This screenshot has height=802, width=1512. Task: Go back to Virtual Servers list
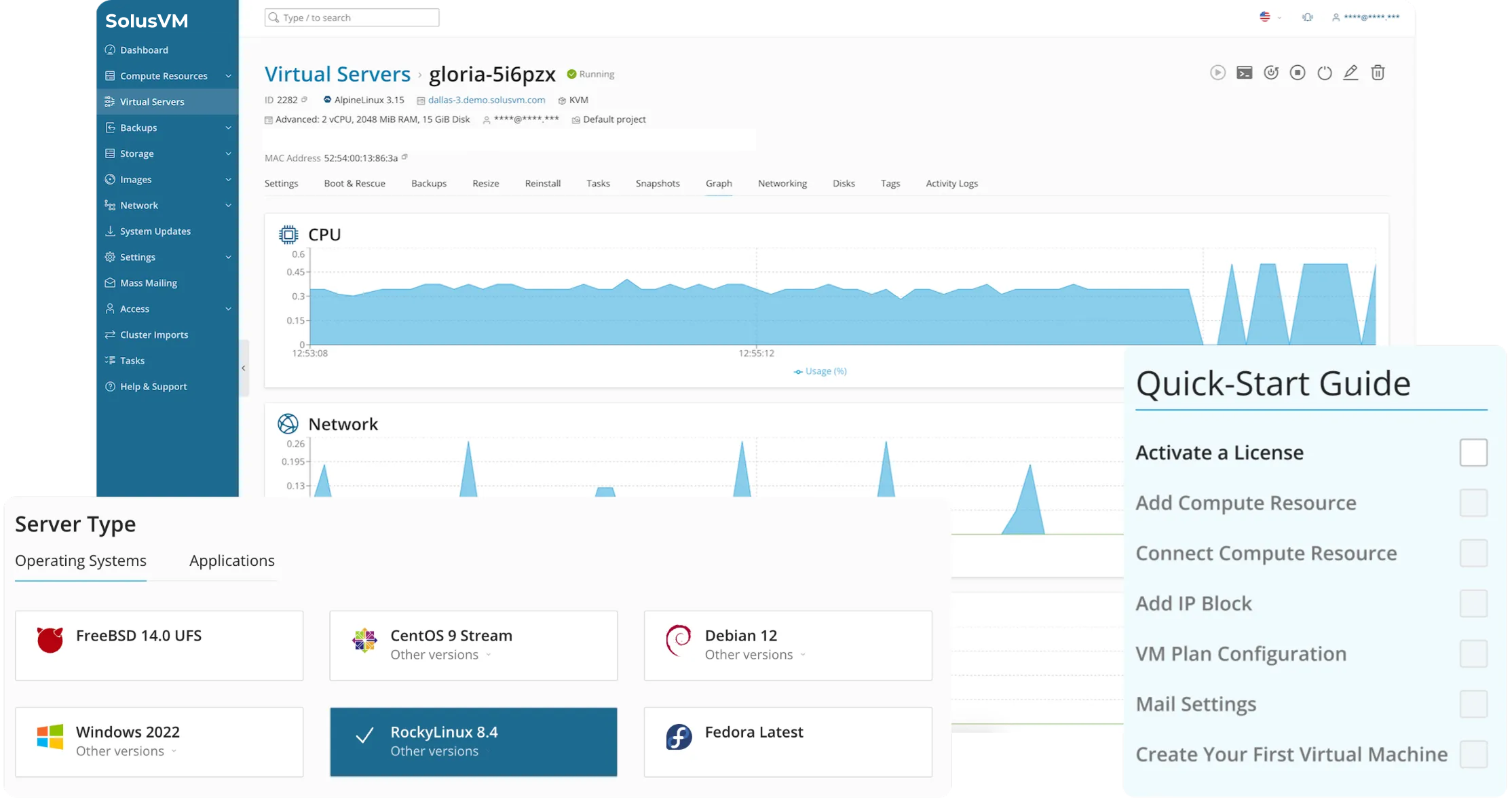(337, 73)
